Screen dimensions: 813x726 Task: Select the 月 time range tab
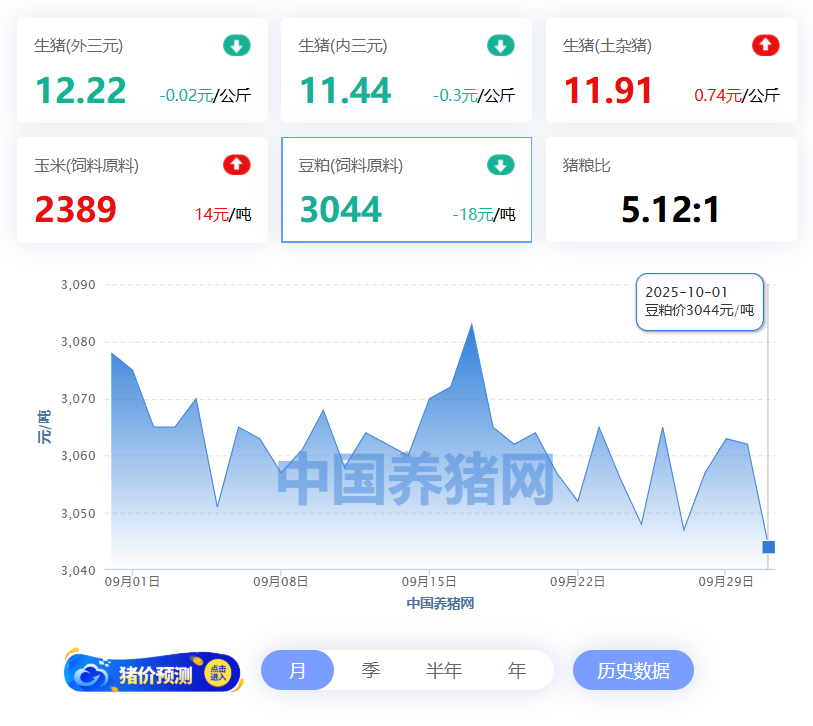click(298, 670)
